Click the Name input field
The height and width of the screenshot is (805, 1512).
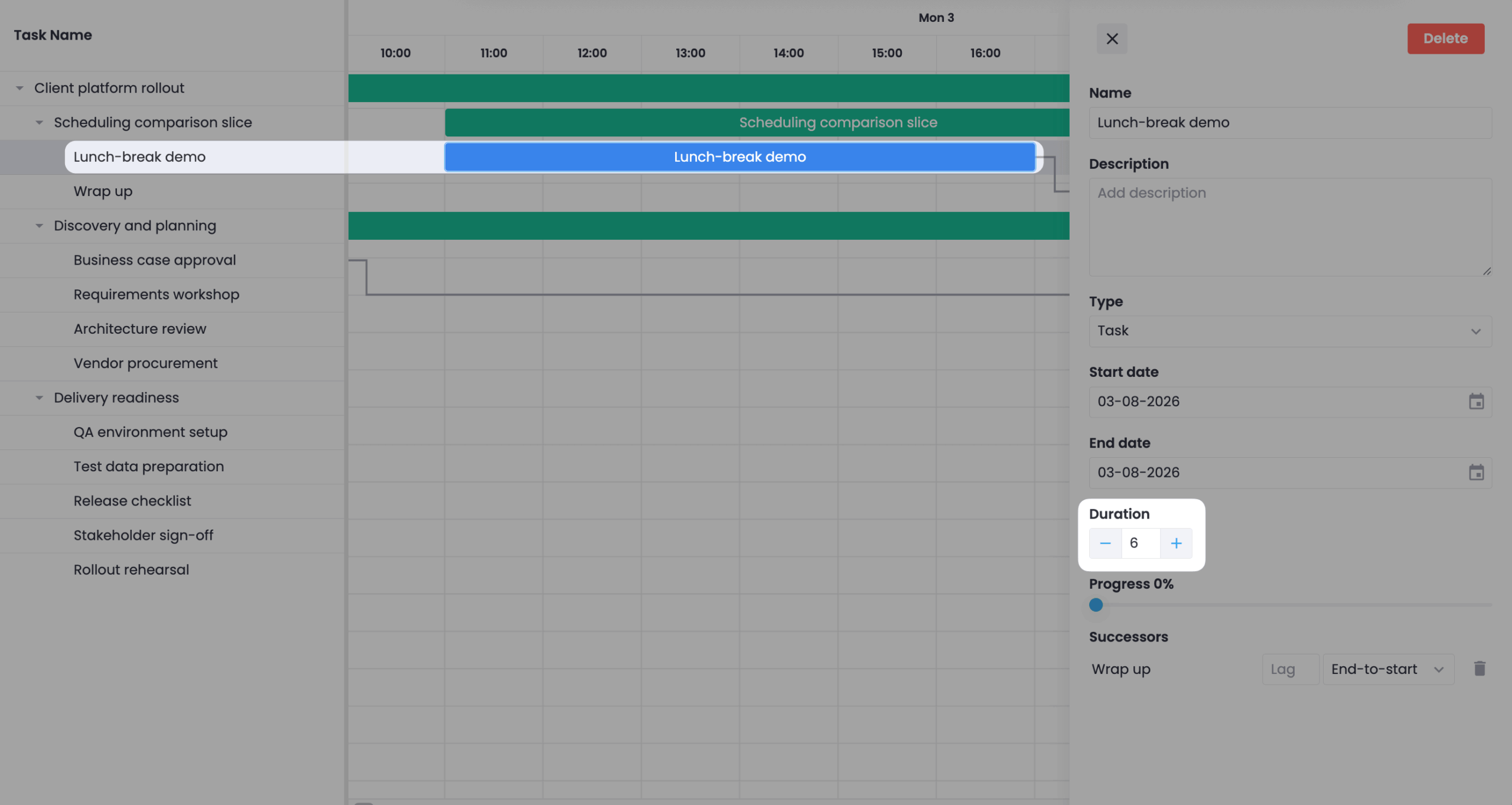coord(1290,123)
